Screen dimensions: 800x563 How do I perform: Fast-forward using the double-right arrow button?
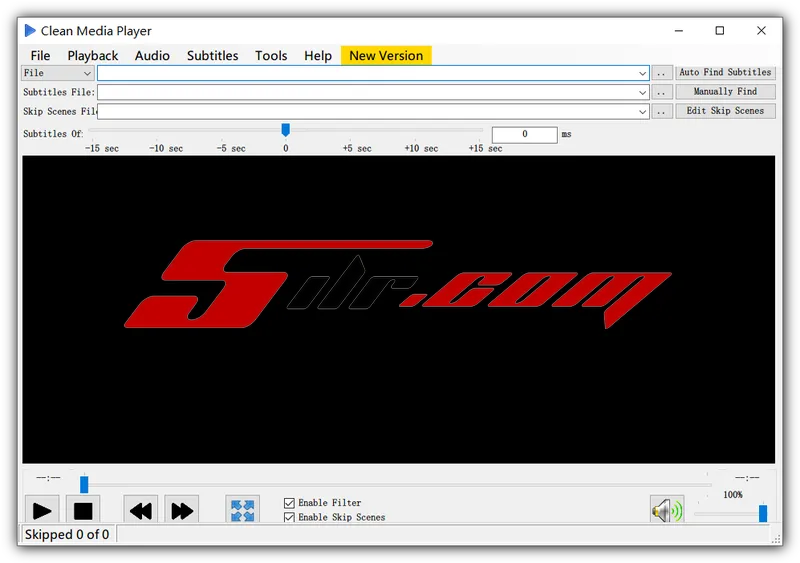pos(182,510)
